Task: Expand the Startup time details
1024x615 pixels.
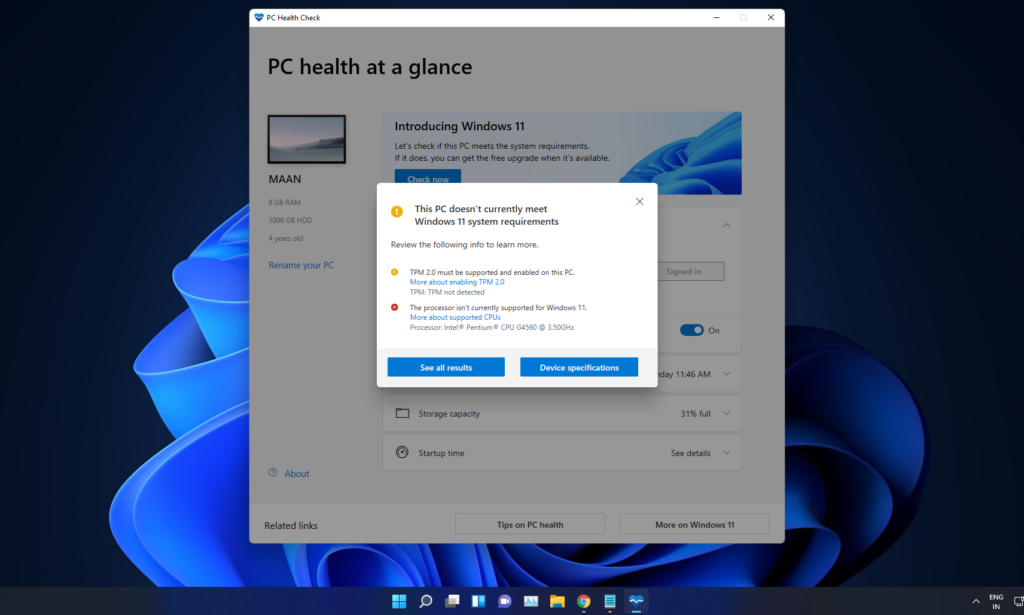Action: click(x=727, y=453)
